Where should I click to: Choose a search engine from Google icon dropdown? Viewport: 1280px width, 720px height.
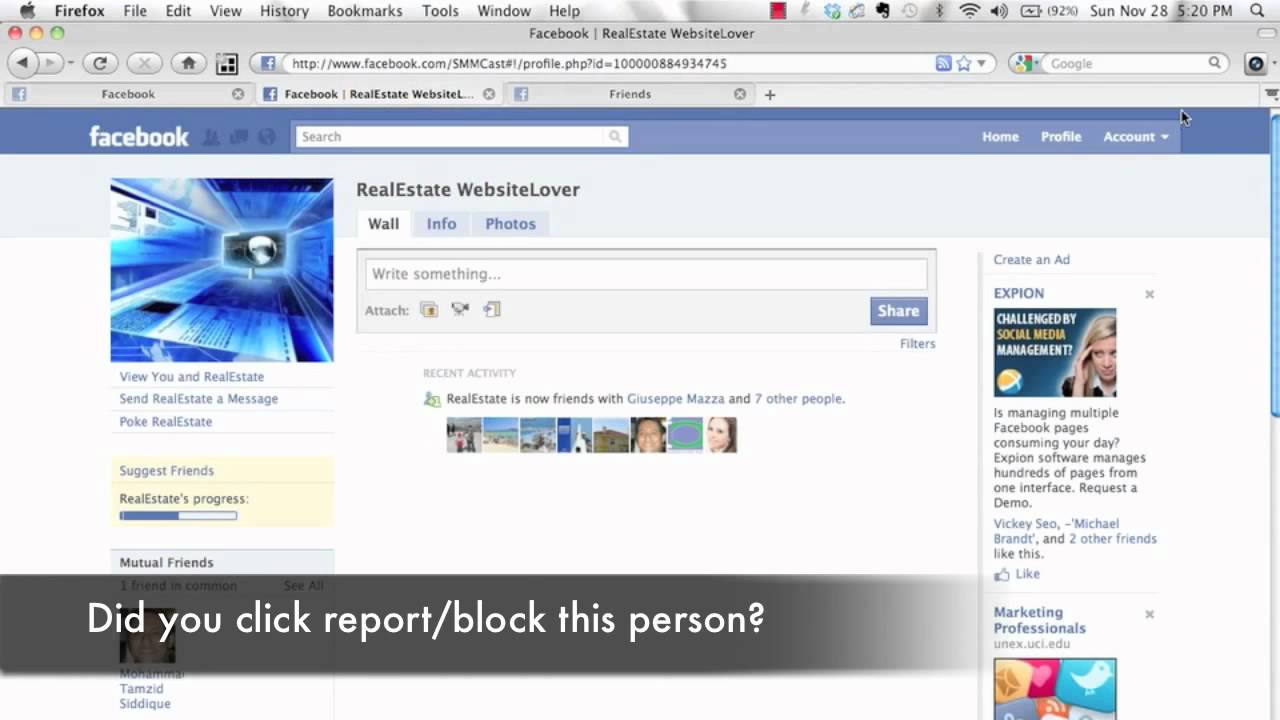(x=1024, y=63)
